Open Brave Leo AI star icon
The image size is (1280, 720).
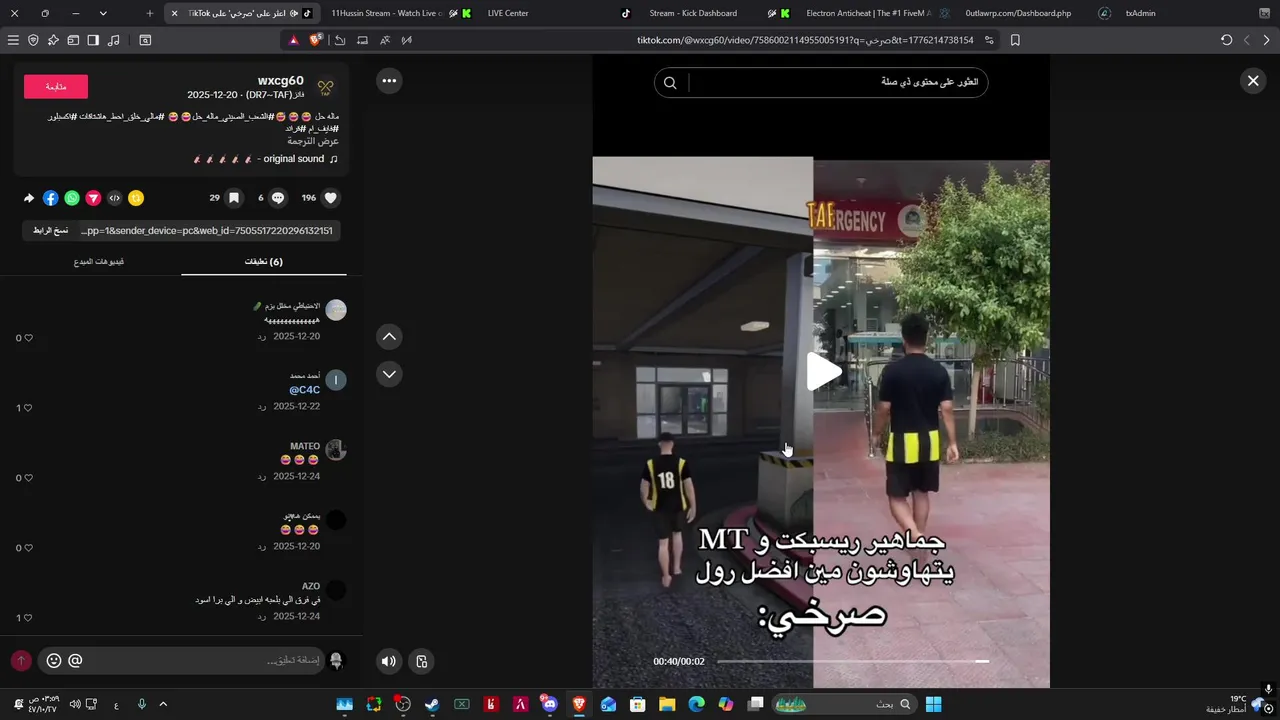click(53, 40)
